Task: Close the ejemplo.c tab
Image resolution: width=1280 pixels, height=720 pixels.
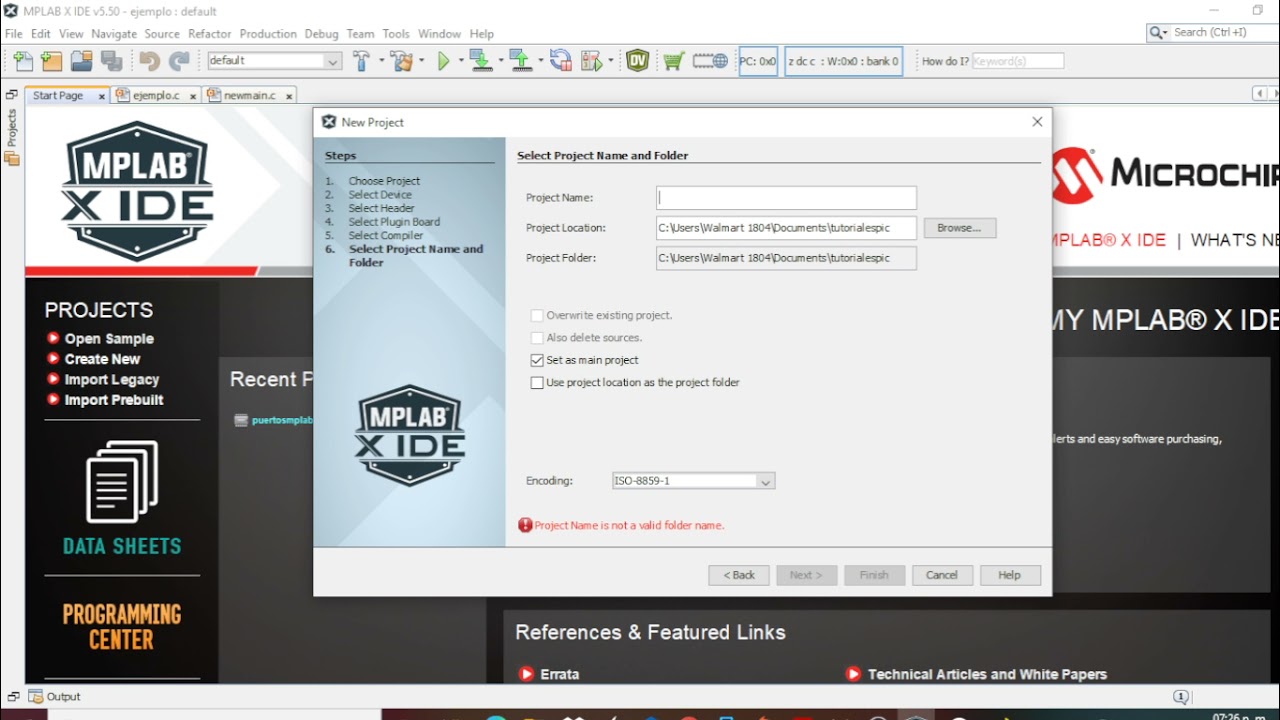Action: point(193,96)
